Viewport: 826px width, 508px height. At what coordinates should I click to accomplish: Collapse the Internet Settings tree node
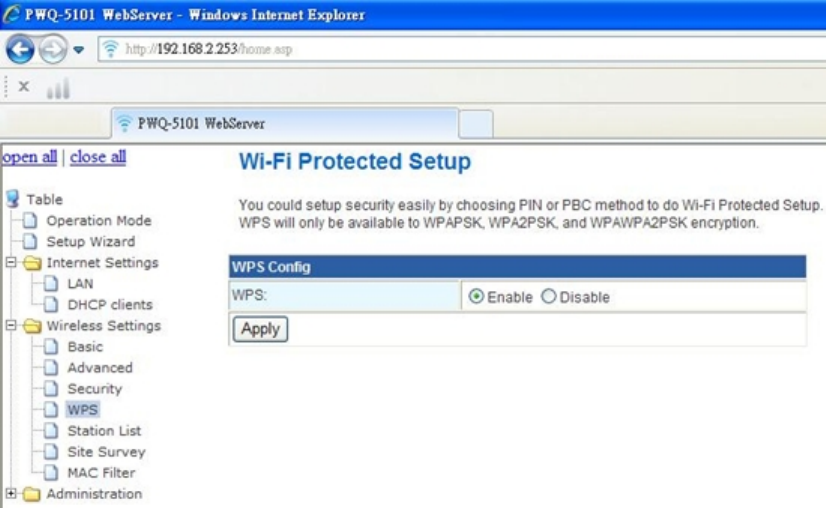pos(11,263)
